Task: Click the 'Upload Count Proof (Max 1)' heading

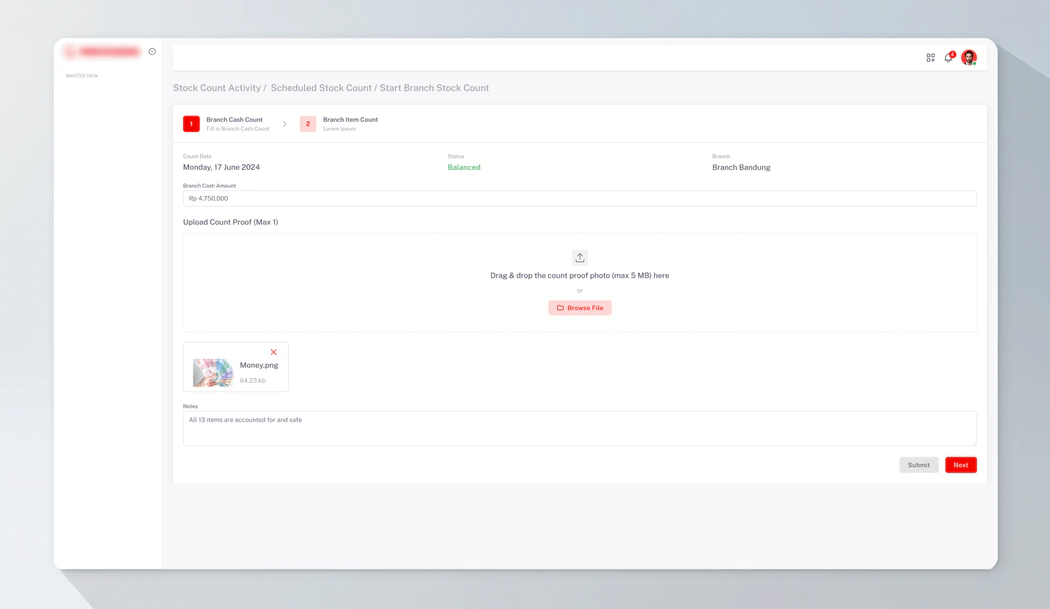Action: coord(230,222)
